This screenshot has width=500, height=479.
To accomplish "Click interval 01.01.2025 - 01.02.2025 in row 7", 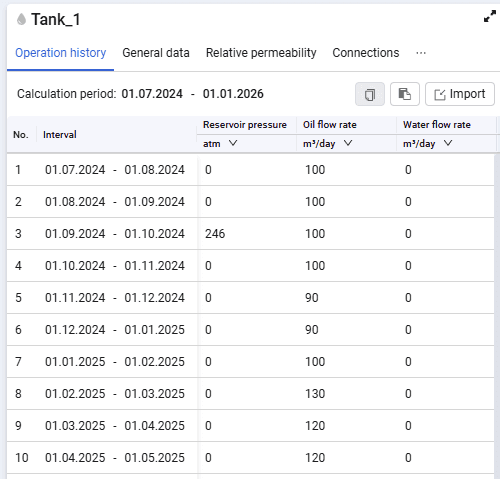I will pyautogui.click(x=115, y=362).
